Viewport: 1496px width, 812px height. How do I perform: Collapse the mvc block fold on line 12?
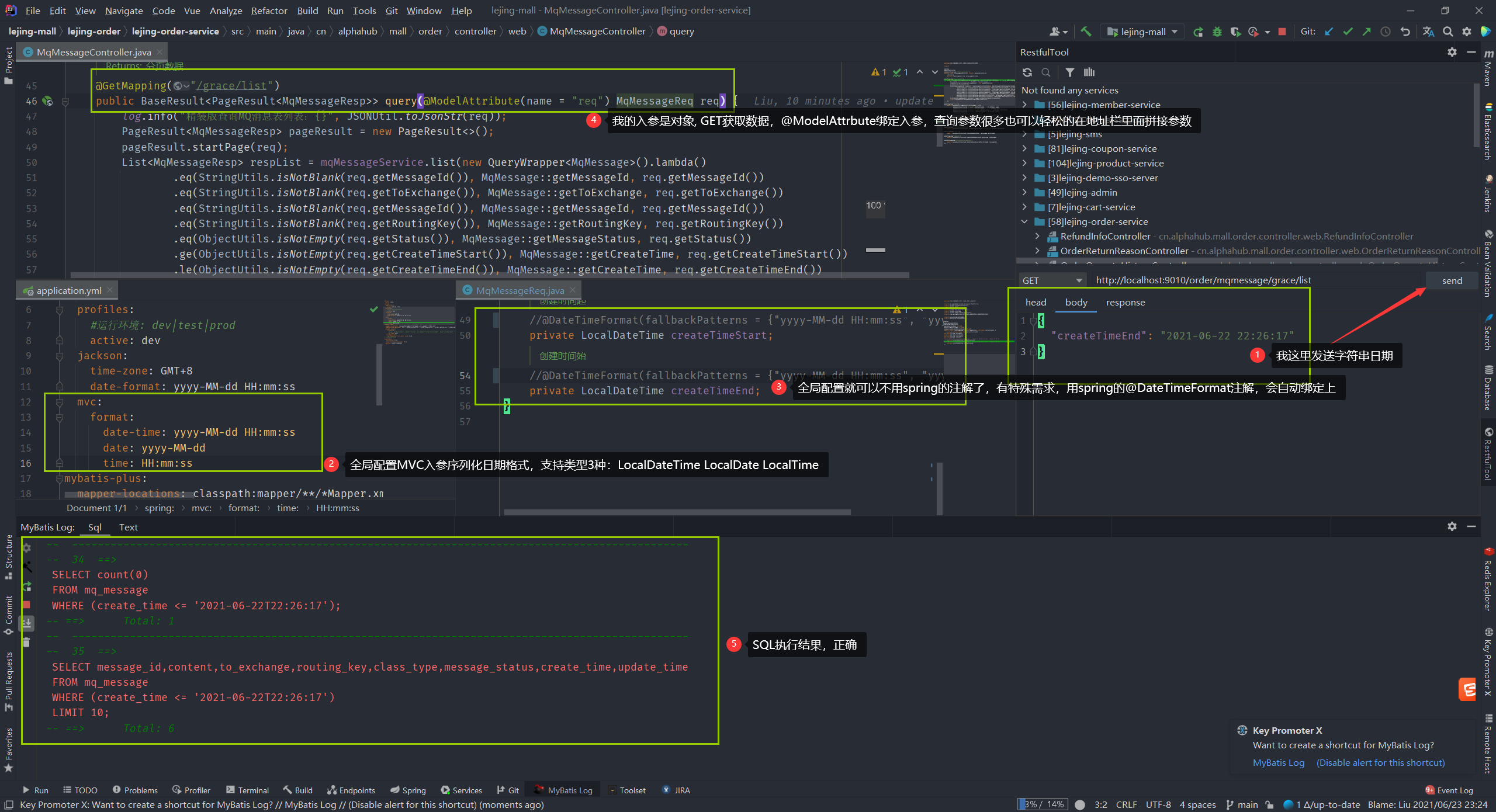tap(59, 402)
